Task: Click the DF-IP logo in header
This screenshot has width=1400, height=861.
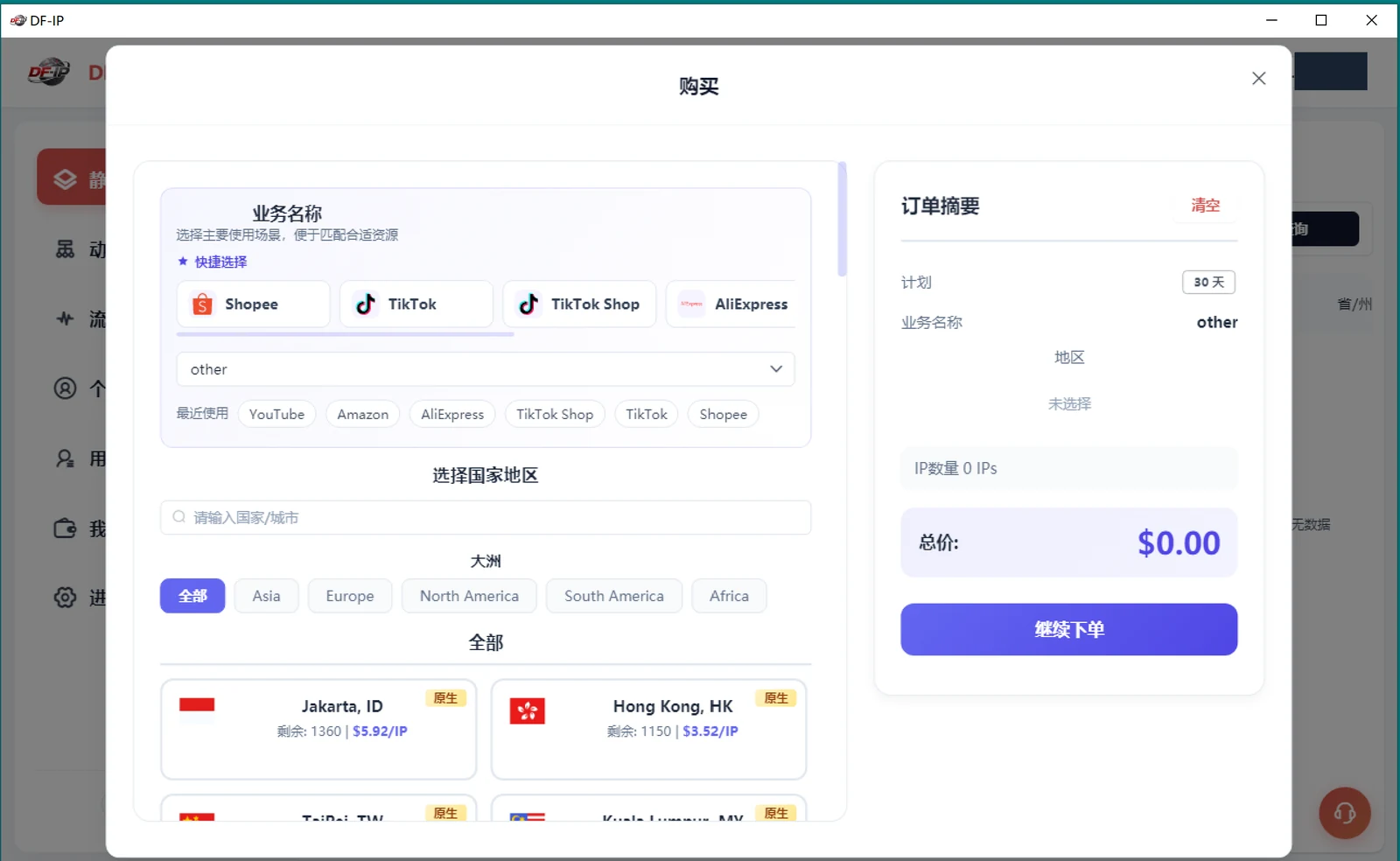Action: [x=49, y=72]
